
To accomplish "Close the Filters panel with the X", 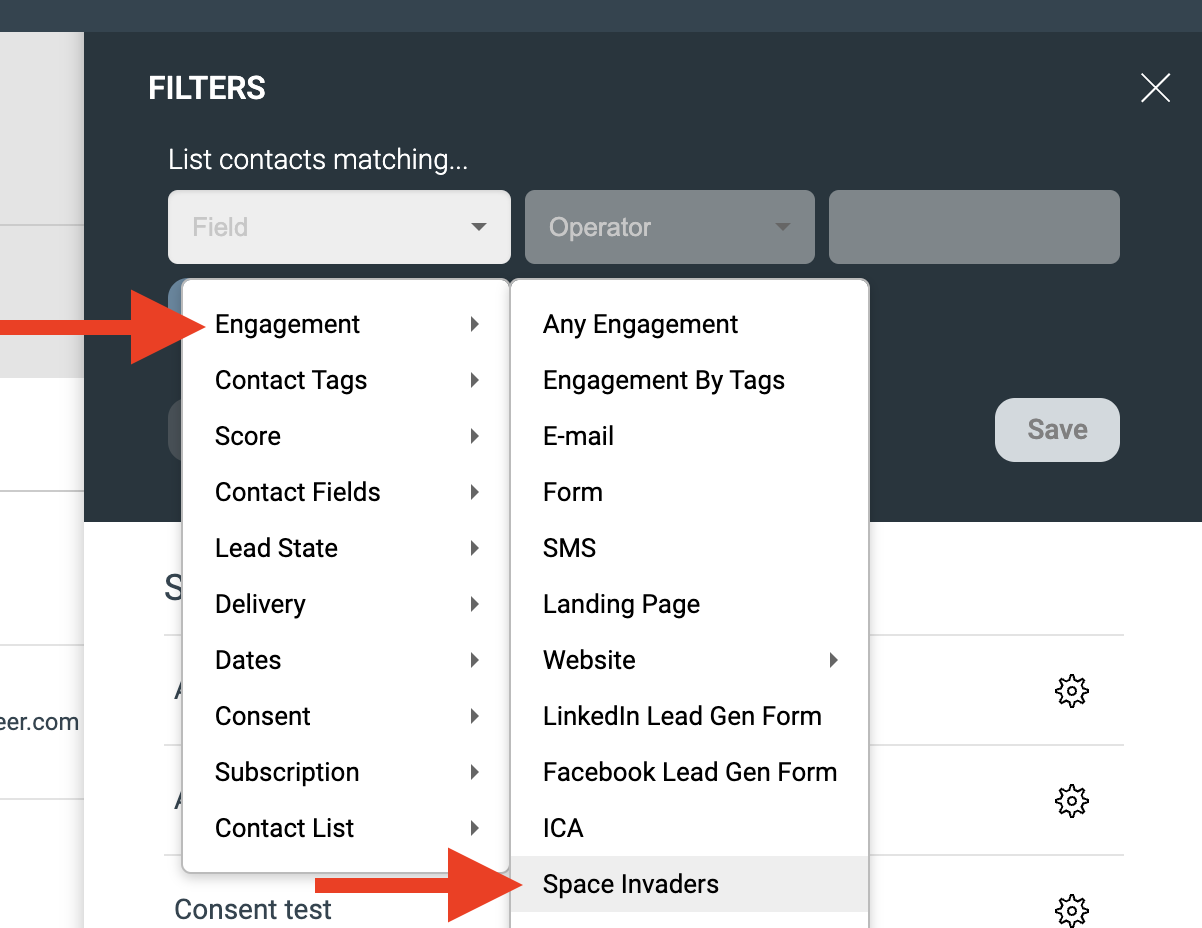I will click(x=1155, y=88).
